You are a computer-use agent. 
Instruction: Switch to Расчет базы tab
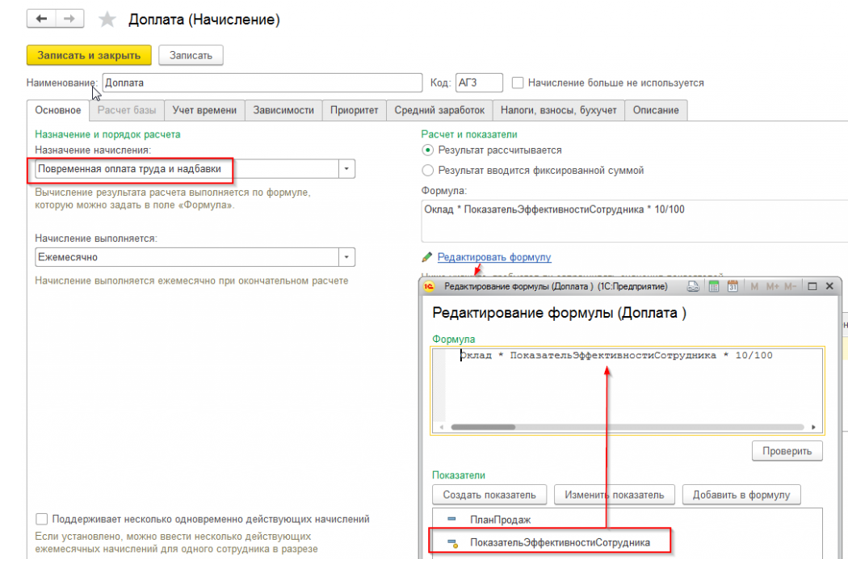point(127,110)
